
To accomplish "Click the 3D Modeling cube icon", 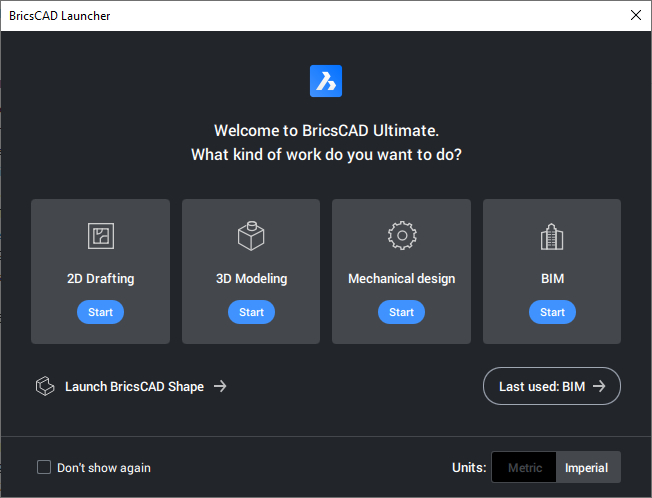I will (x=251, y=236).
